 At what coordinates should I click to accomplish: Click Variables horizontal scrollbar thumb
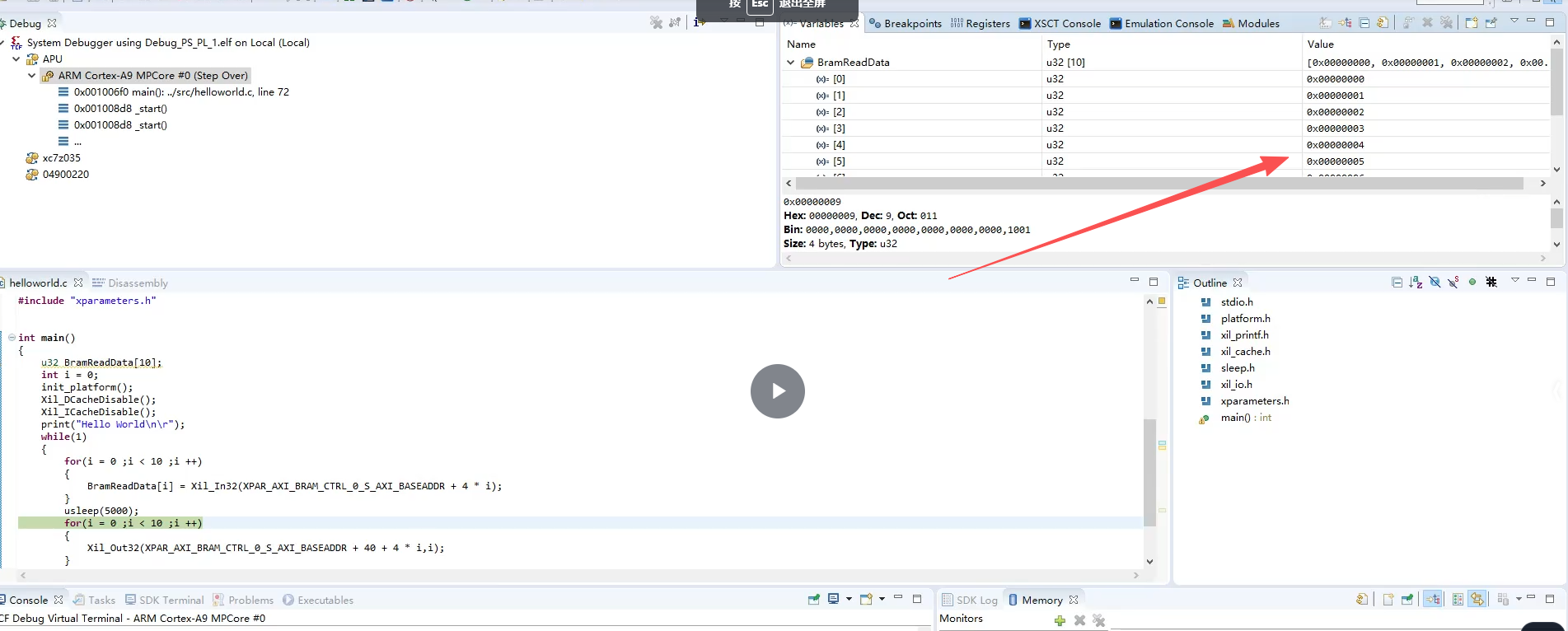click(x=1158, y=184)
